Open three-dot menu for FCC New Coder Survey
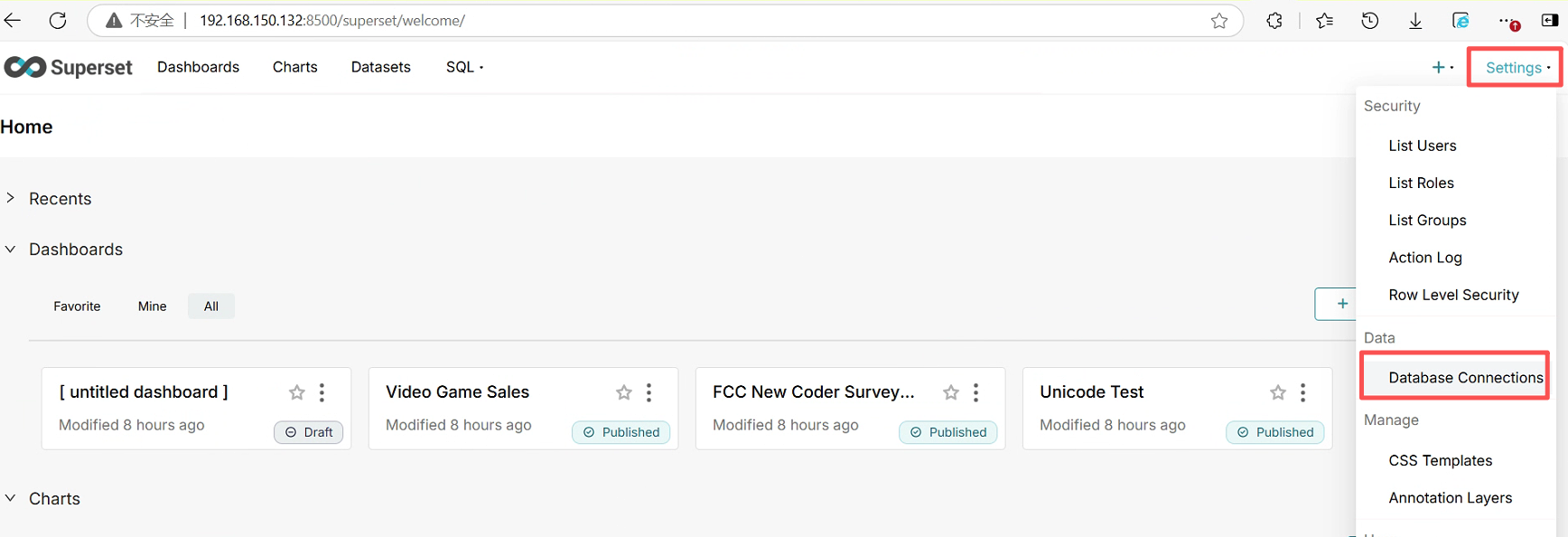Screen dimensions: 1568x537 [975, 392]
